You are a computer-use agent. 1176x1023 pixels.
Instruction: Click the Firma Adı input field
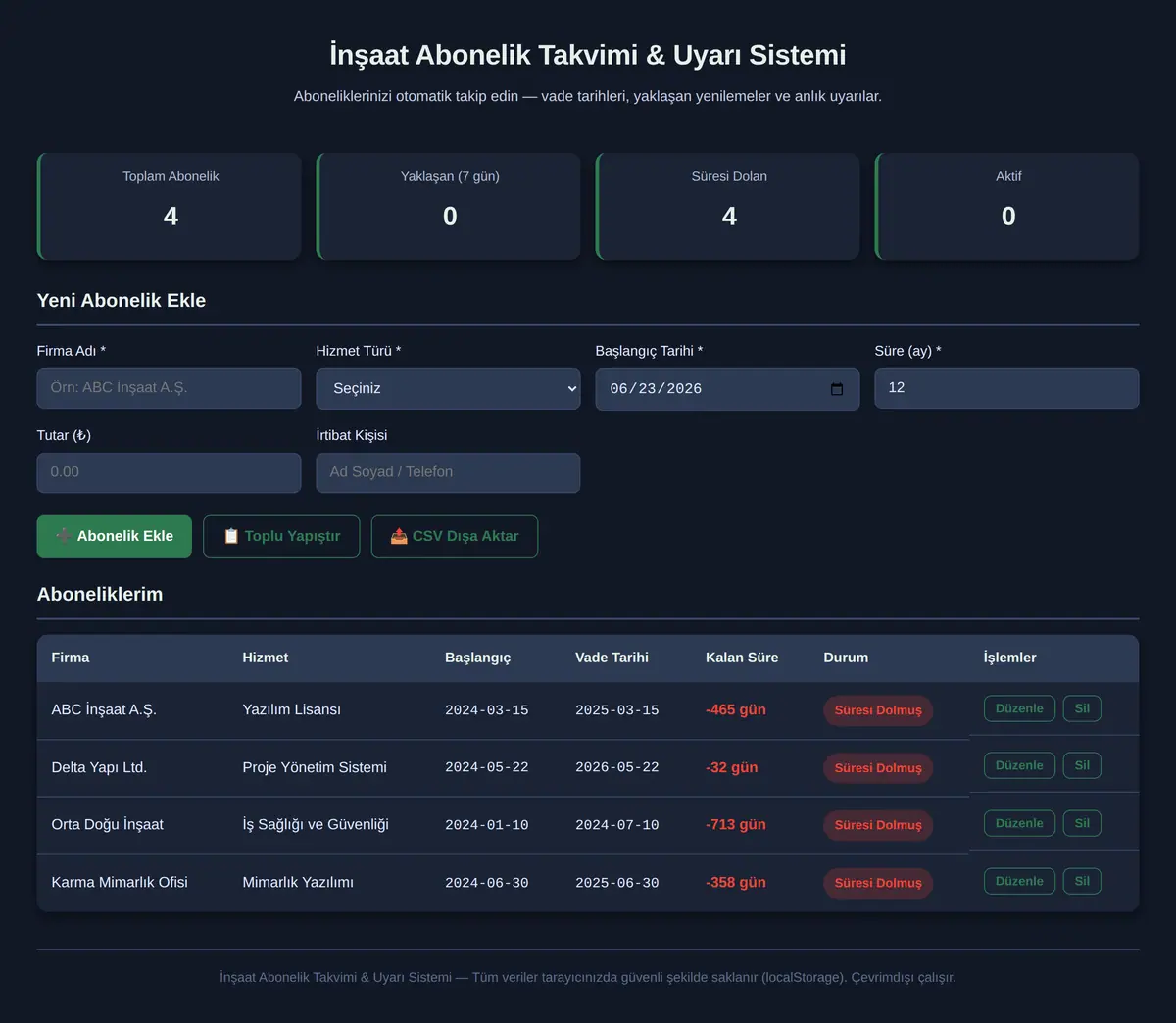(169, 388)
